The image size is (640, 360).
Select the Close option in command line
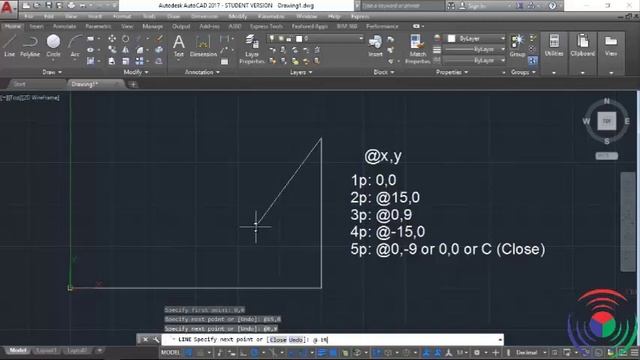278,340
